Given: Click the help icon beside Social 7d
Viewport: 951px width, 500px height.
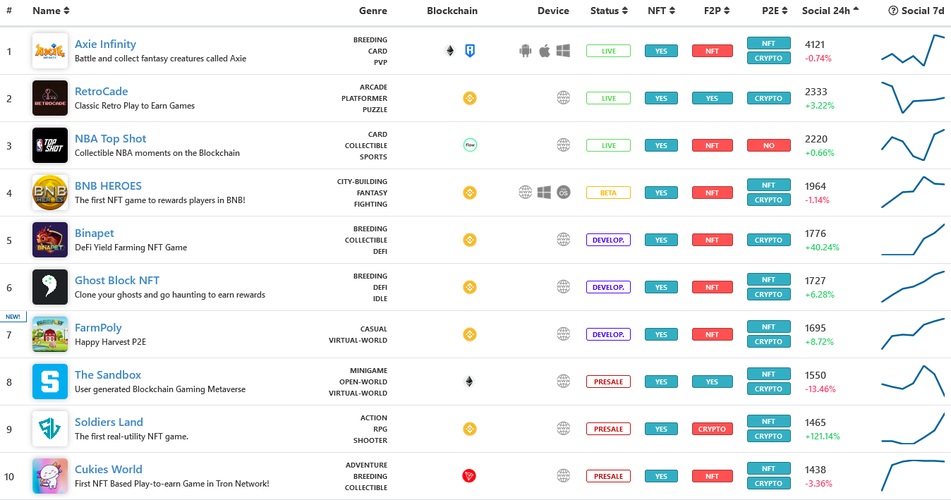Looking at the screenshot, I should (x=893, y=11).
